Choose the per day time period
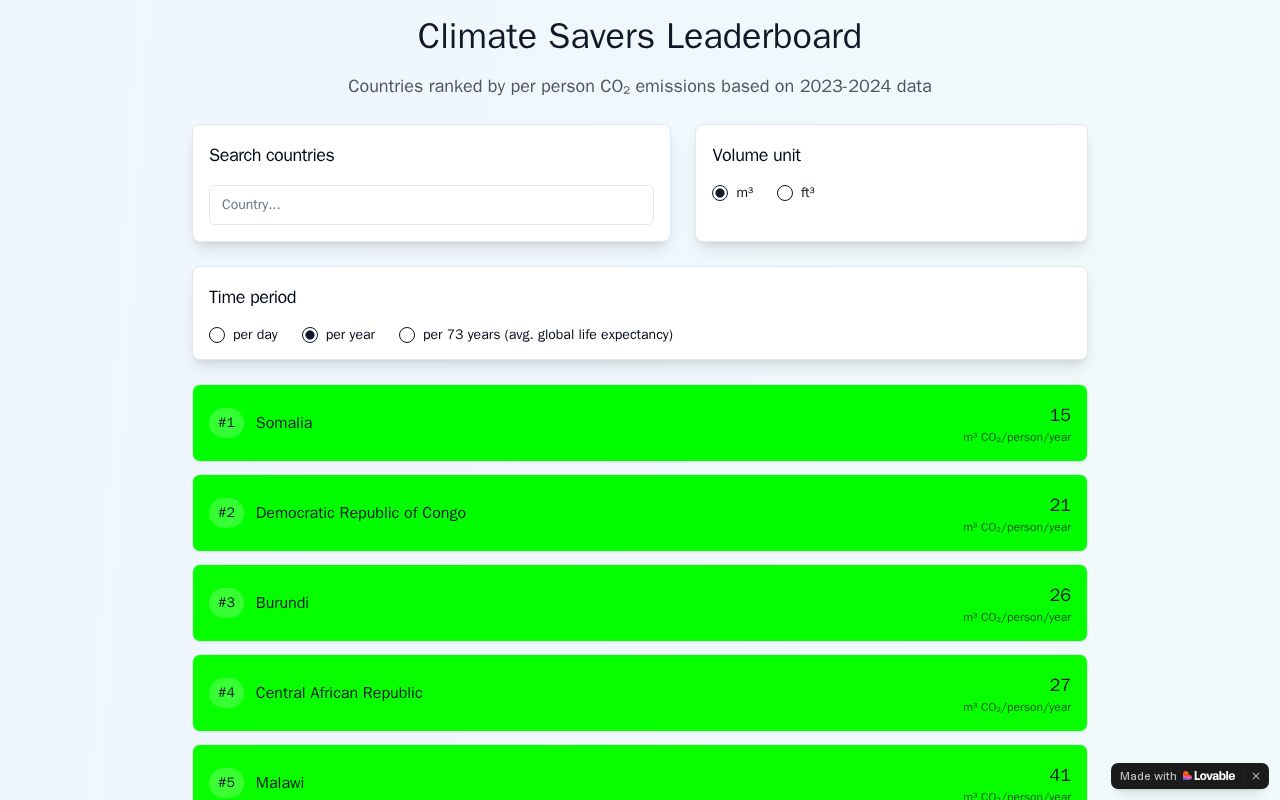 [217, 335]
